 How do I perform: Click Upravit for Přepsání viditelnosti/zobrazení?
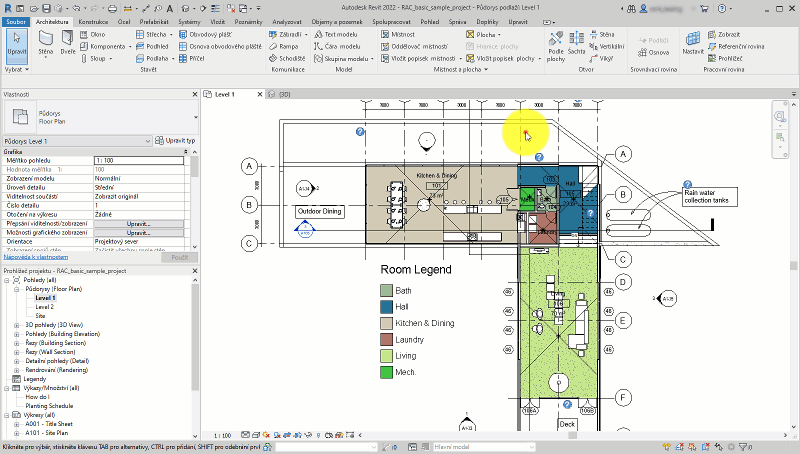pyautogui.click(x=139, y=224)
